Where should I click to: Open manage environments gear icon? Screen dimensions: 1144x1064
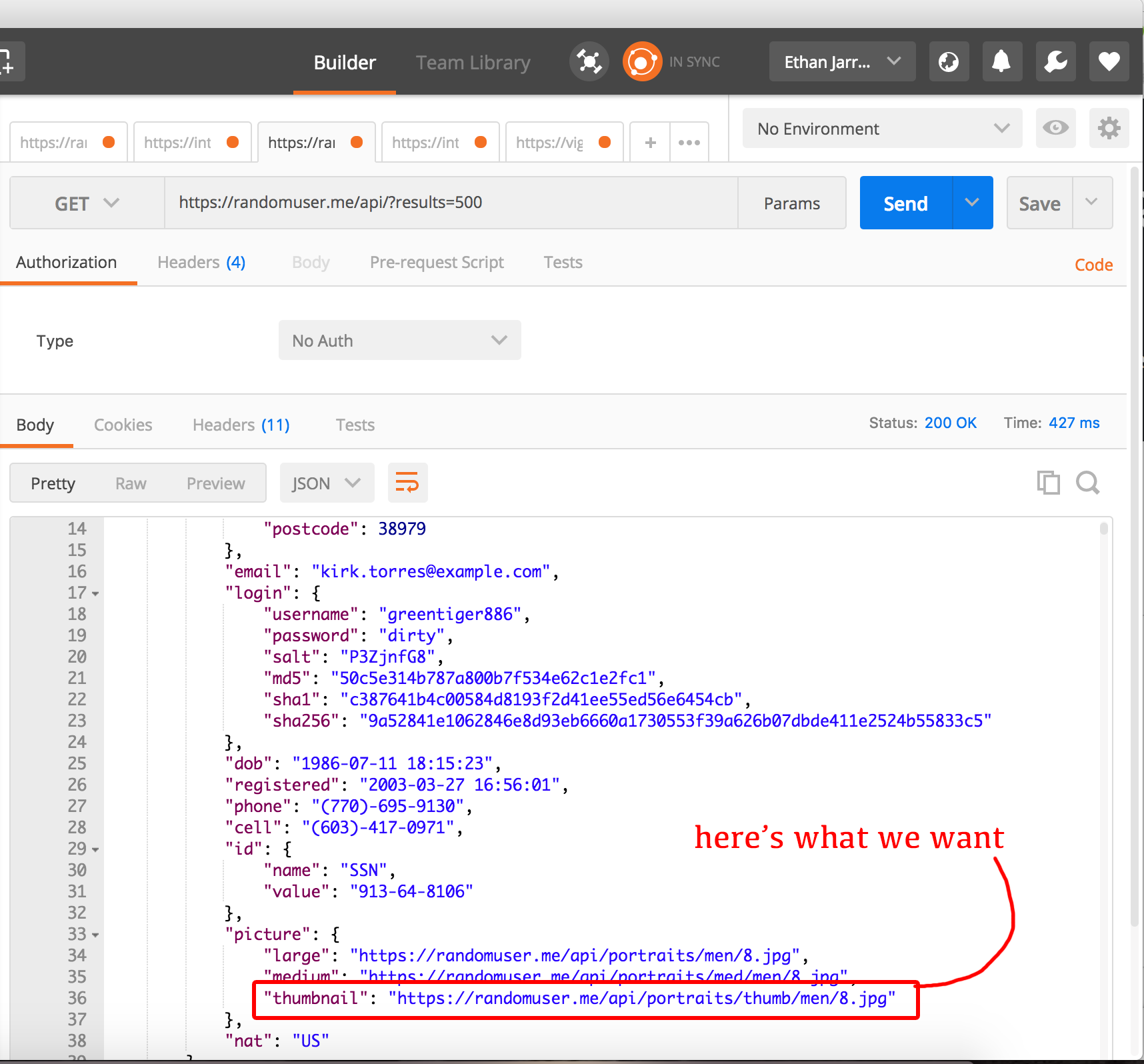point(1109,128)
